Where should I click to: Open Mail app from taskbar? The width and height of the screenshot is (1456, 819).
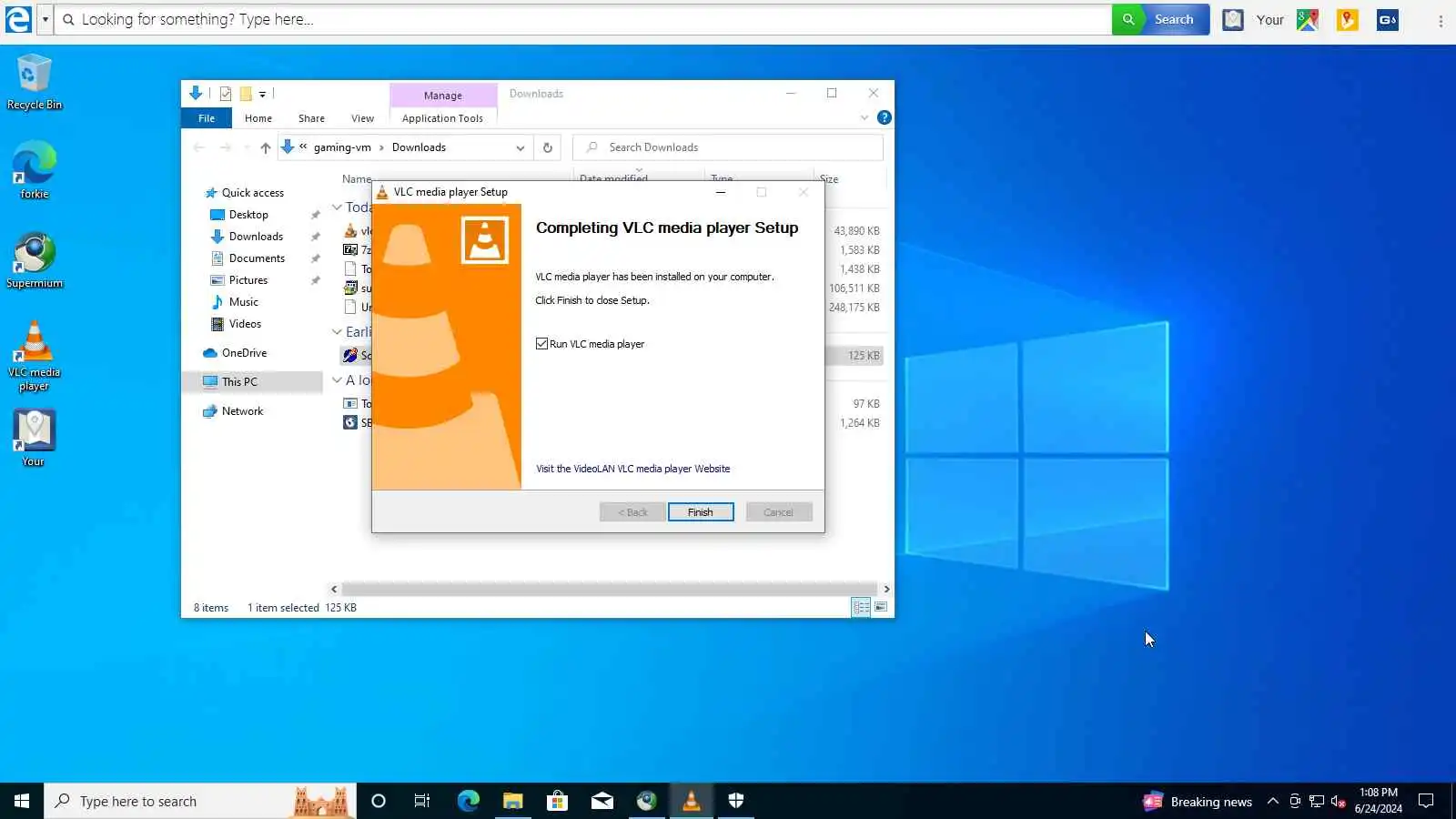click(x=602, y=801)
